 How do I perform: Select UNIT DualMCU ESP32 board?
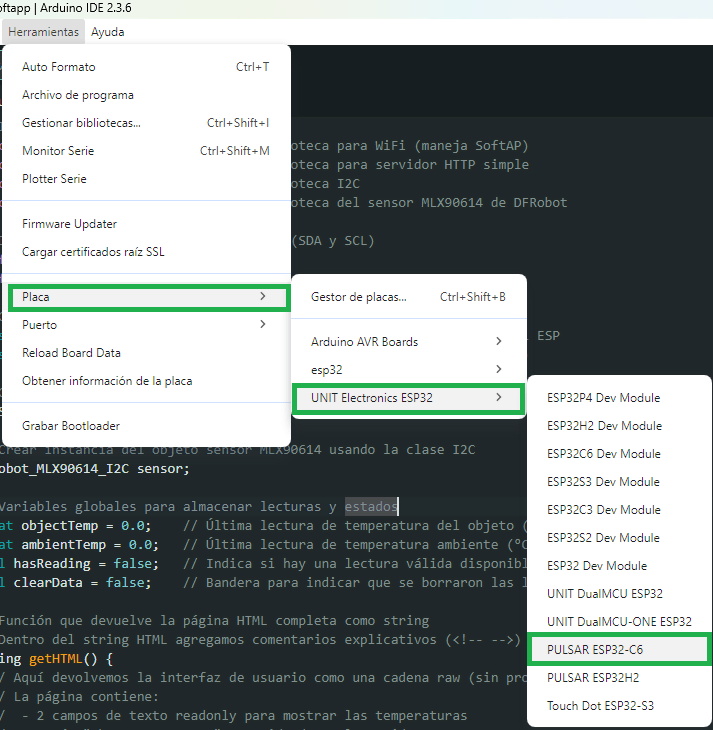pos(619,594)
